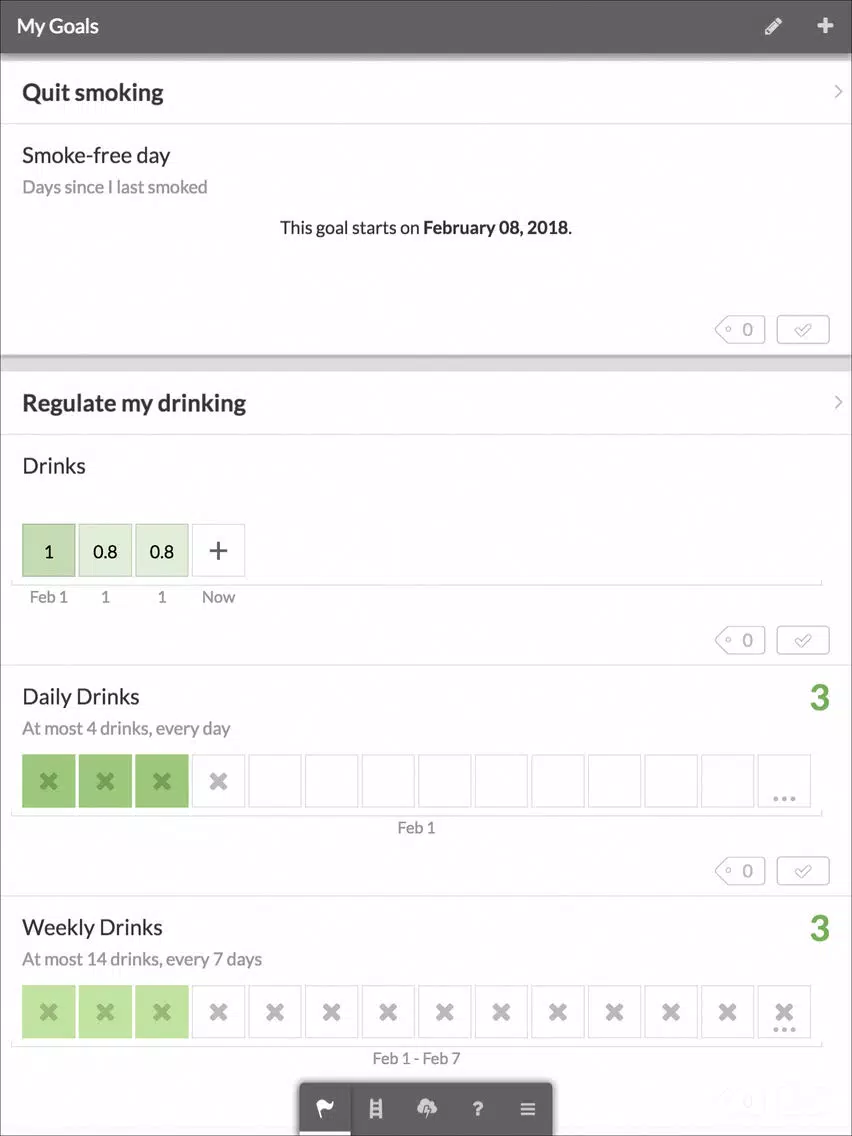Show more Daily Drinks days via ellipsis box
The width and height of the screenshot is (852, 1136).
point(784,781)
